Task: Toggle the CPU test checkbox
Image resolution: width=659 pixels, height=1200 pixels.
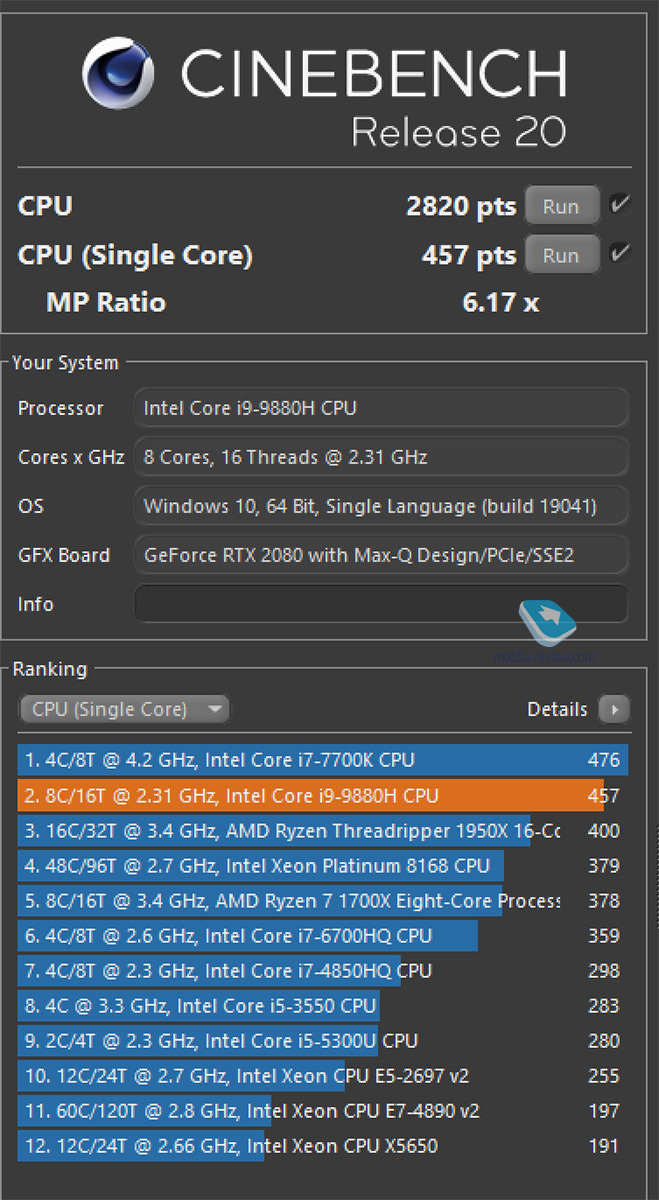Action: point(620,205)
